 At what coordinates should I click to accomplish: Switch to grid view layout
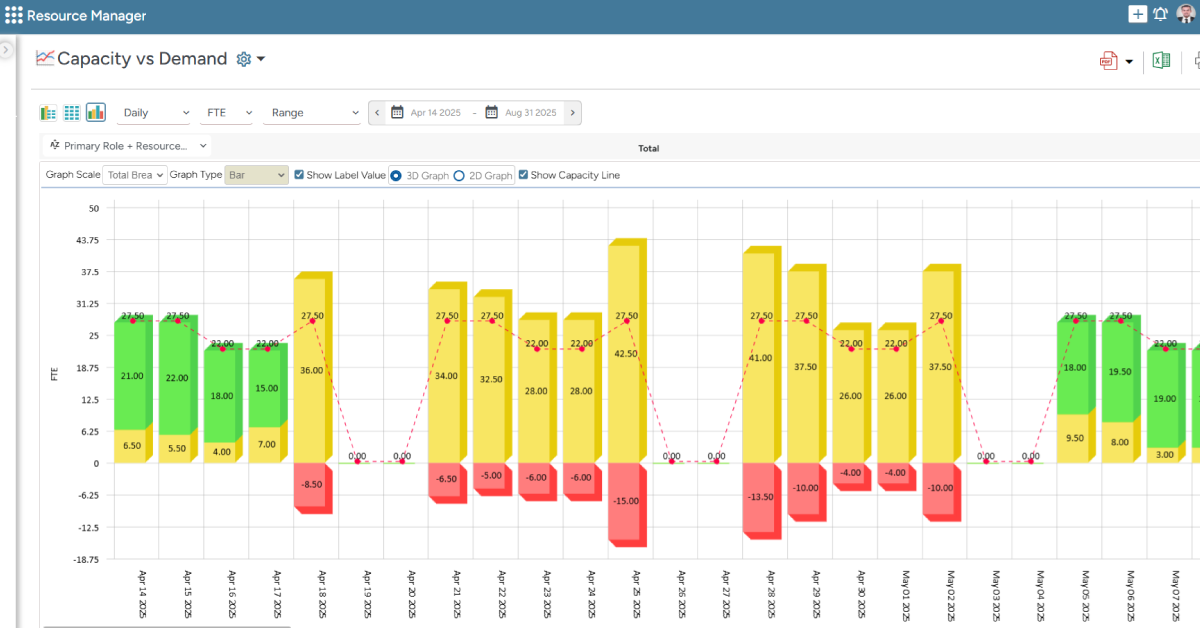(71, 112)
